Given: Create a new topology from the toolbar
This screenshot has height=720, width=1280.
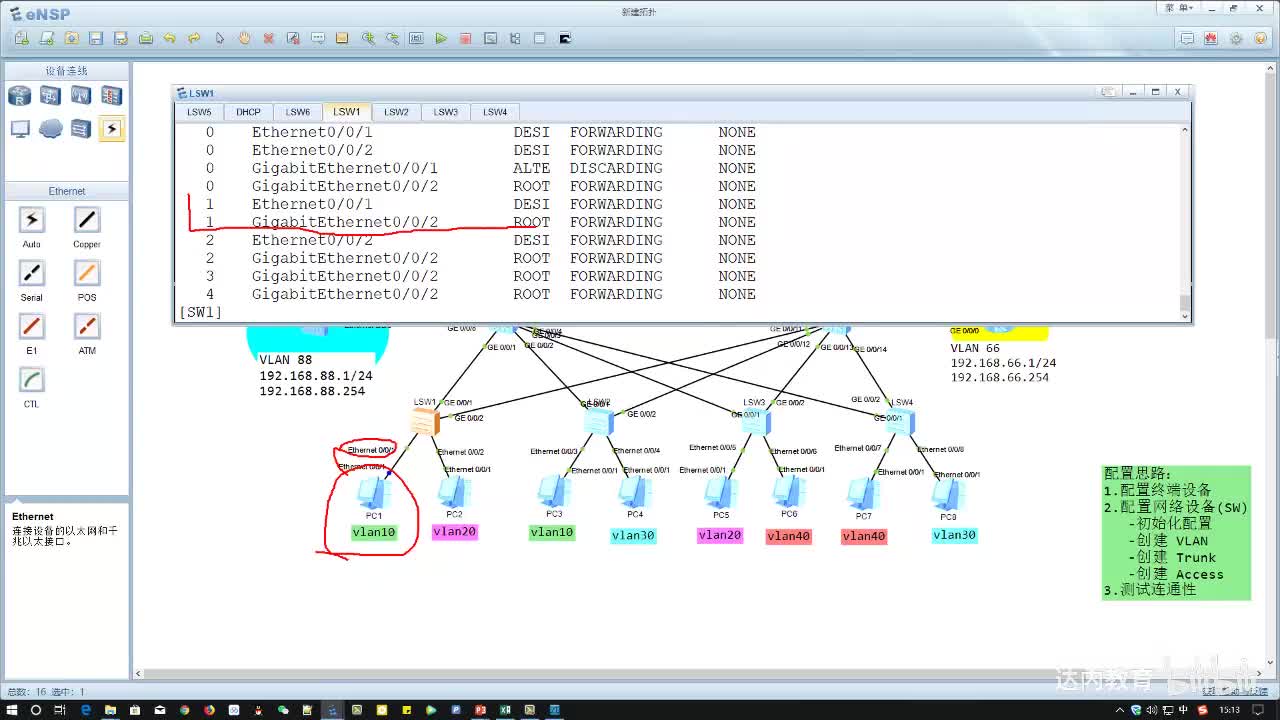Looking at the screenshot, I should click(x=22, y=38).
